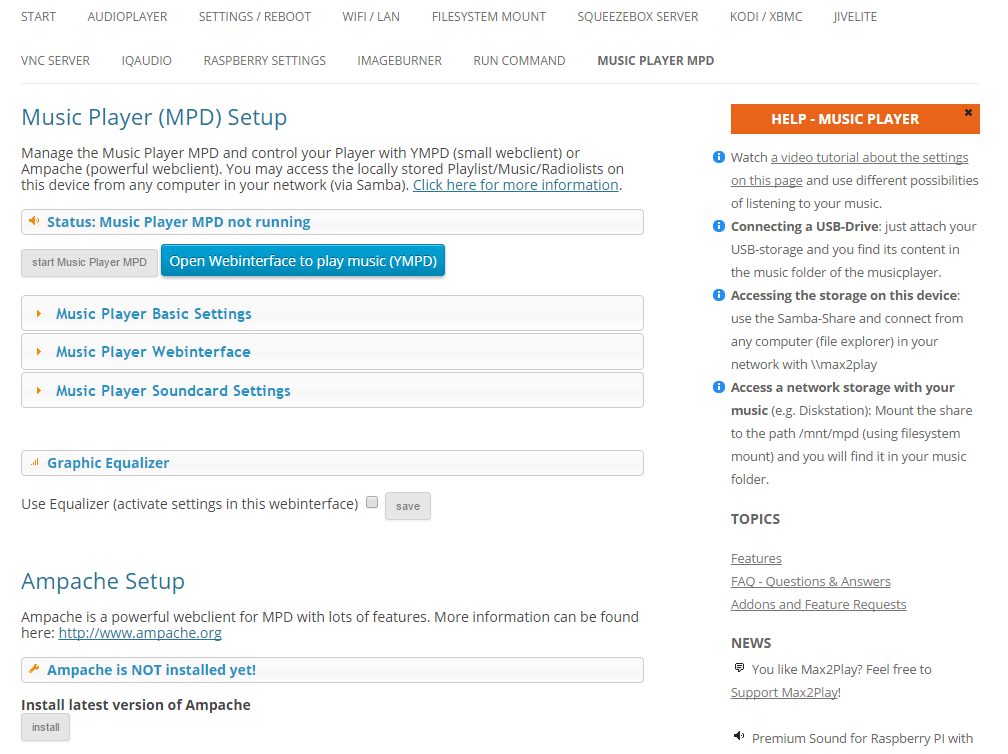Click the Support Max2Play link
This screenshot has height=754, width=1008.
click(x=784, y=692)
